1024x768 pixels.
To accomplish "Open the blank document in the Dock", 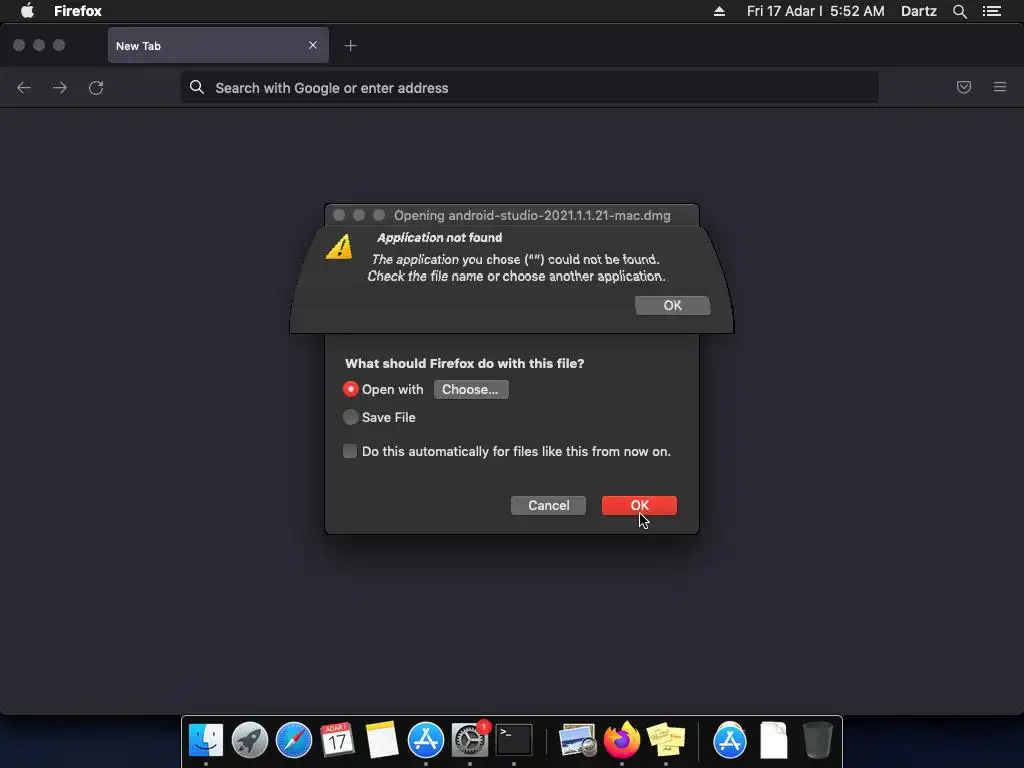I will pyautogui.click(x=774, y=741).
